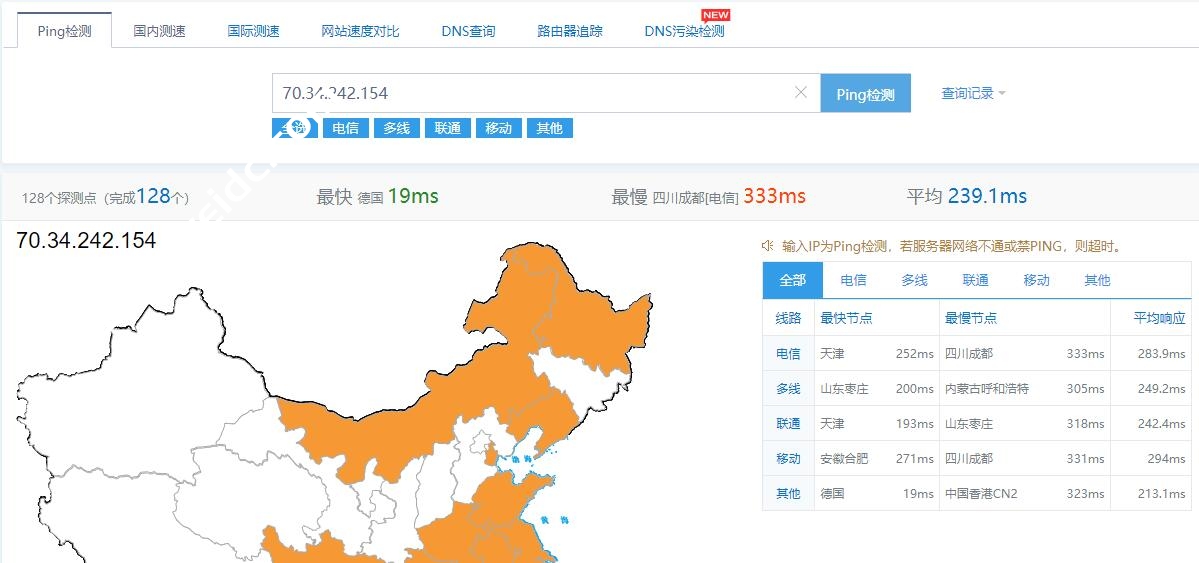Image resolution: width=1199 pixels, height=563 pixels.
Task: Click 中国香港CN2 slowest node cell
Action: 981,493
